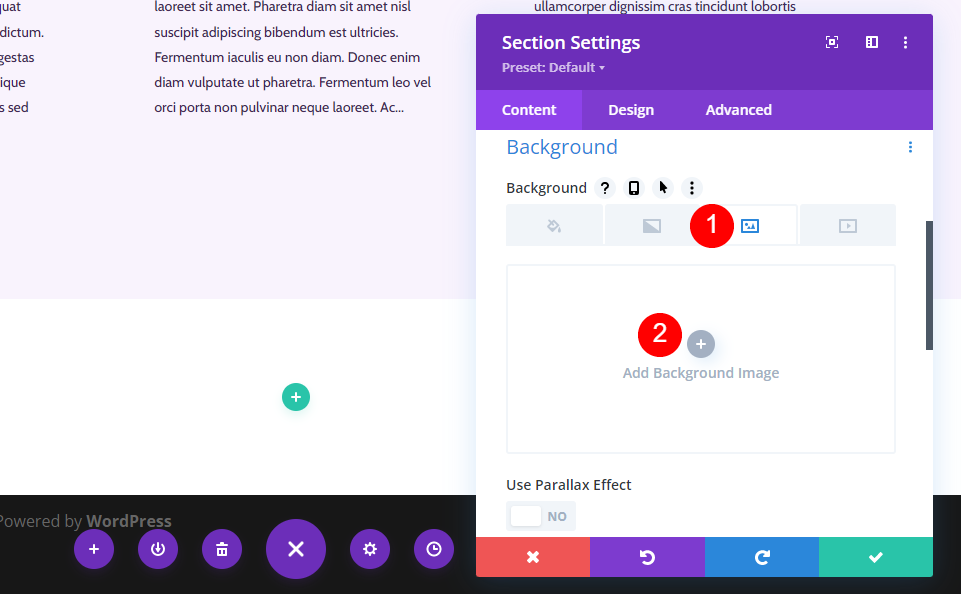Discard changes with red X button

click(x=533, y=557)
